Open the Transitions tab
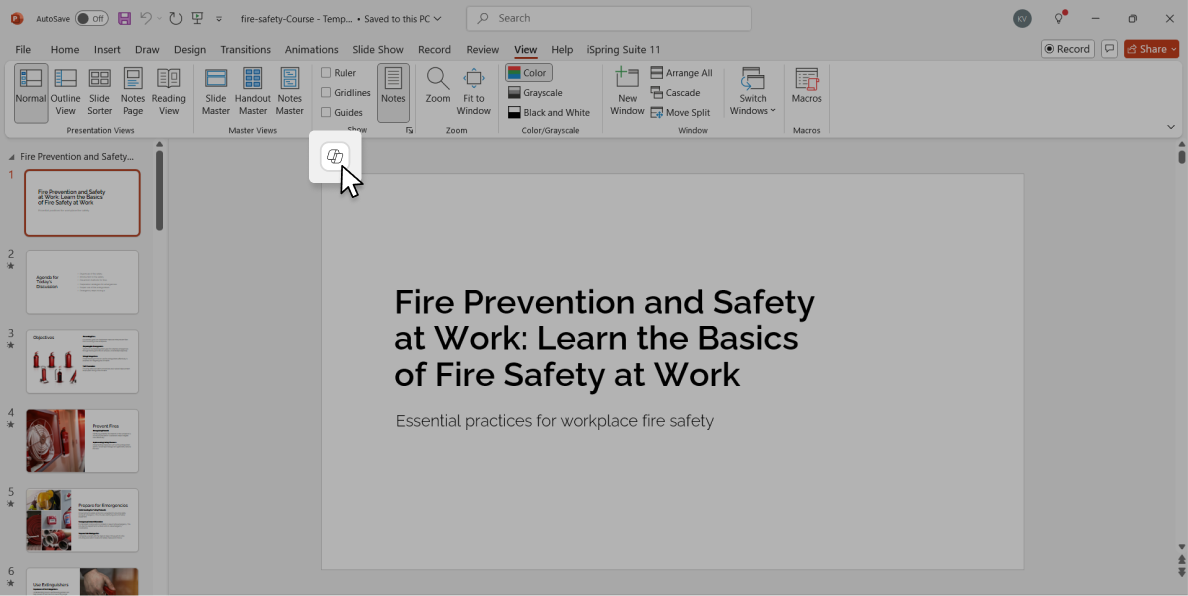The height and width of the screenshot is (596, 1188). tap(245, 49)
